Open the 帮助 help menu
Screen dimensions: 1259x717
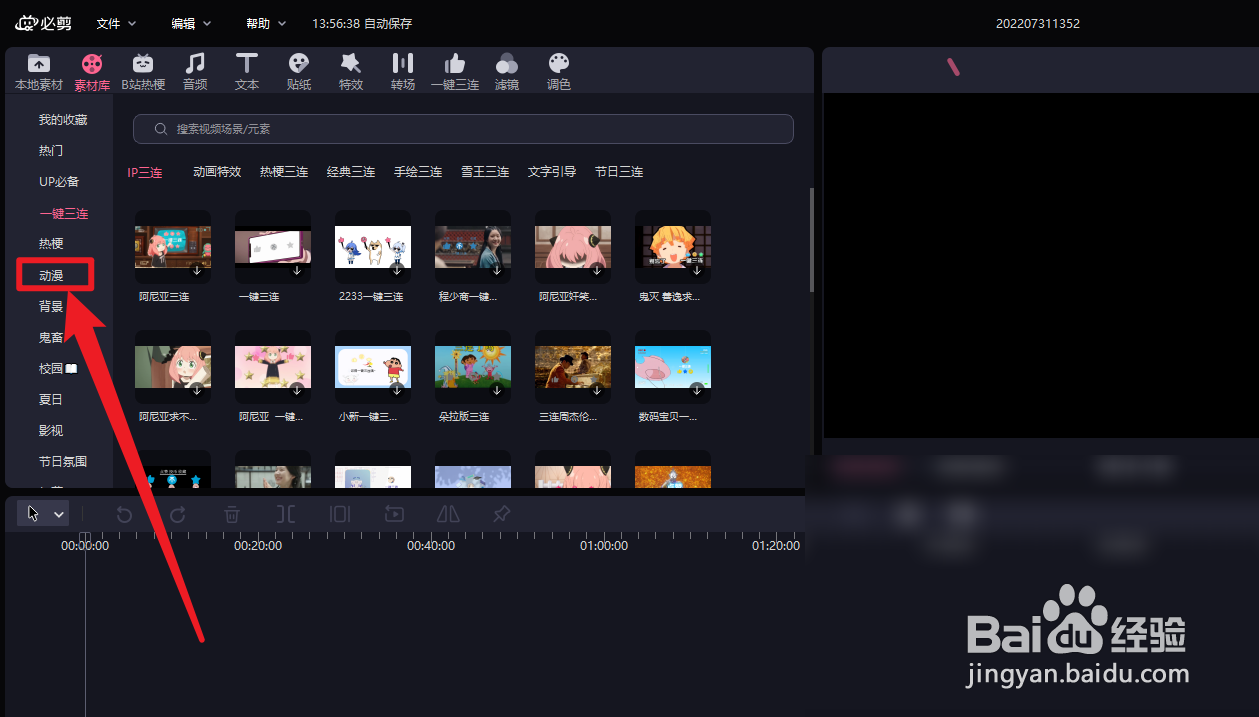click(266, 23)
